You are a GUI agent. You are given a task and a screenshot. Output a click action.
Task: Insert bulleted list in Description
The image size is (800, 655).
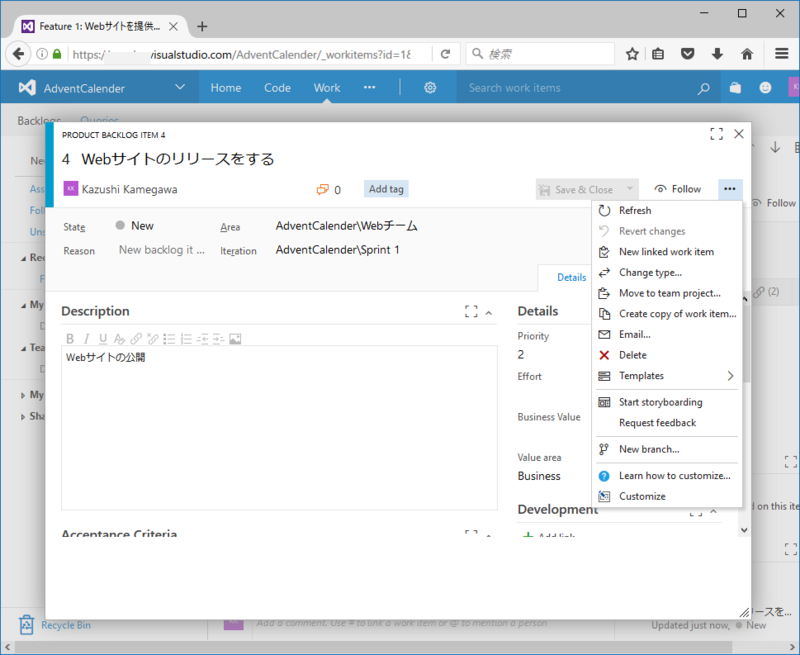169,339
